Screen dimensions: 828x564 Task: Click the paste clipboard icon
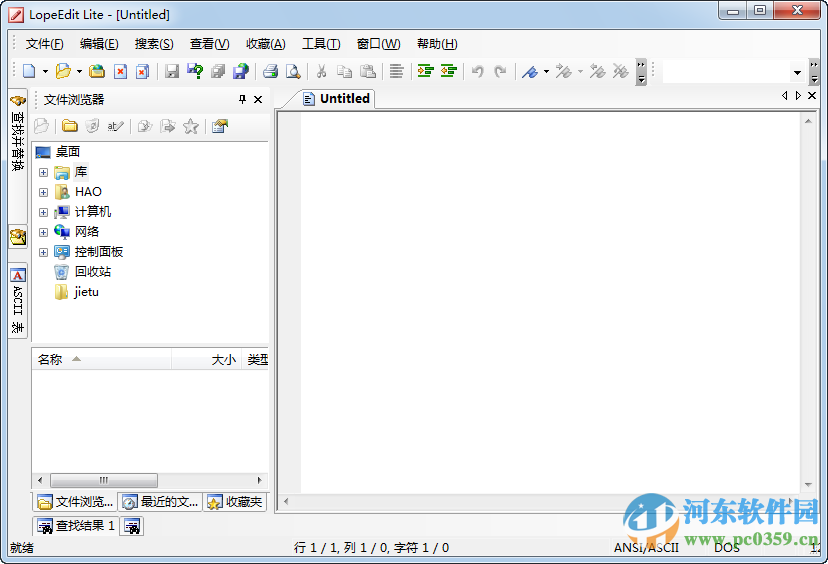tap(368, 71)
